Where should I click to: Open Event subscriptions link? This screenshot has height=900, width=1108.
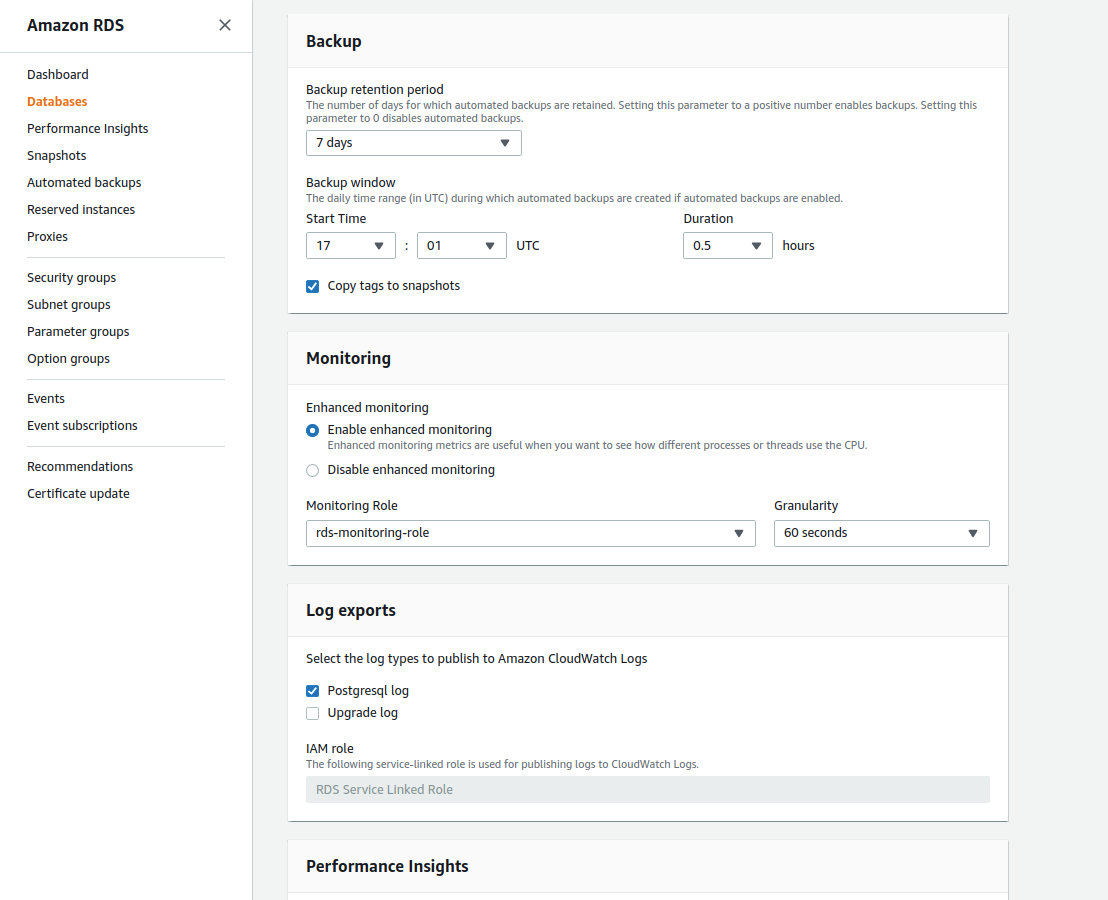click(x=83, y=425)
